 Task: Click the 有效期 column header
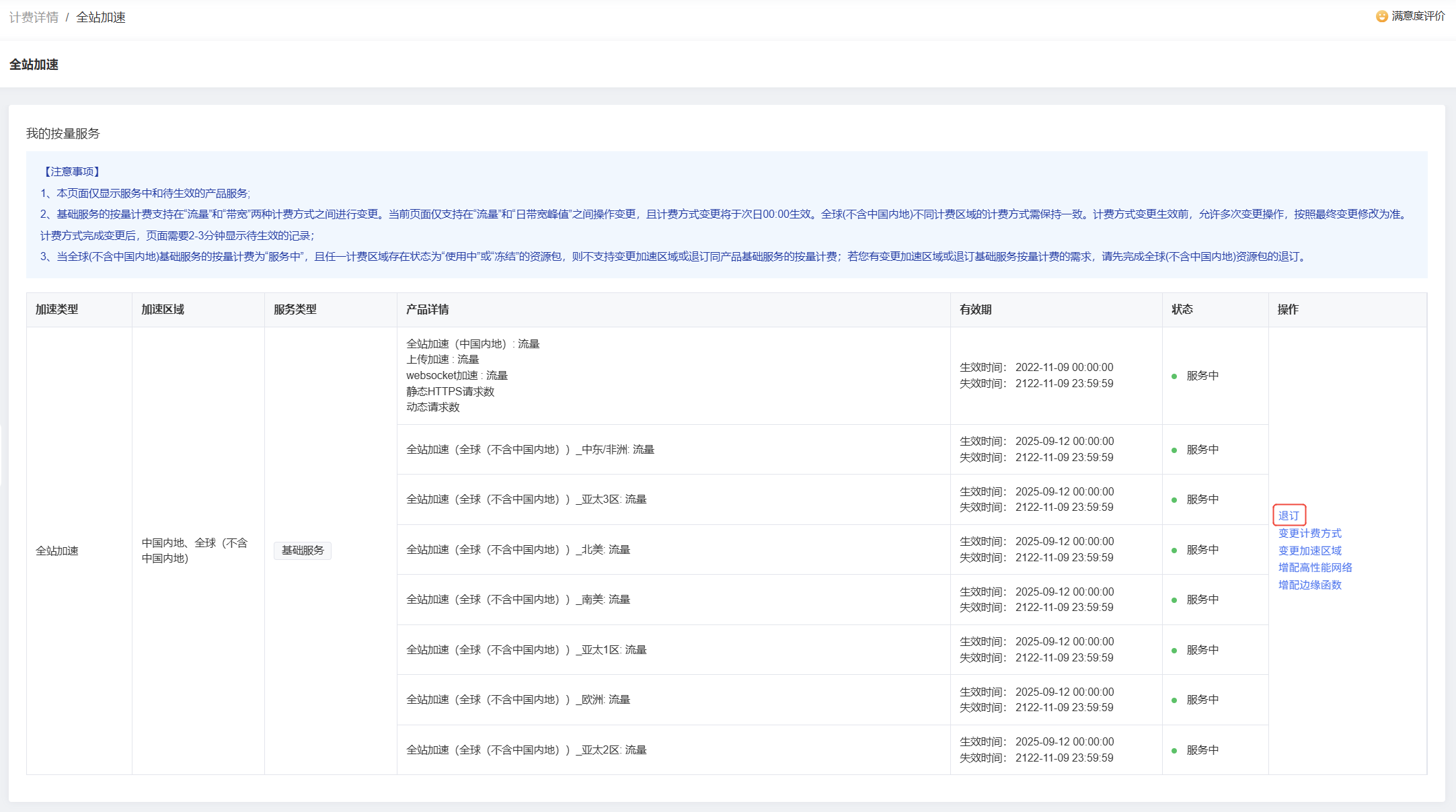975,309
